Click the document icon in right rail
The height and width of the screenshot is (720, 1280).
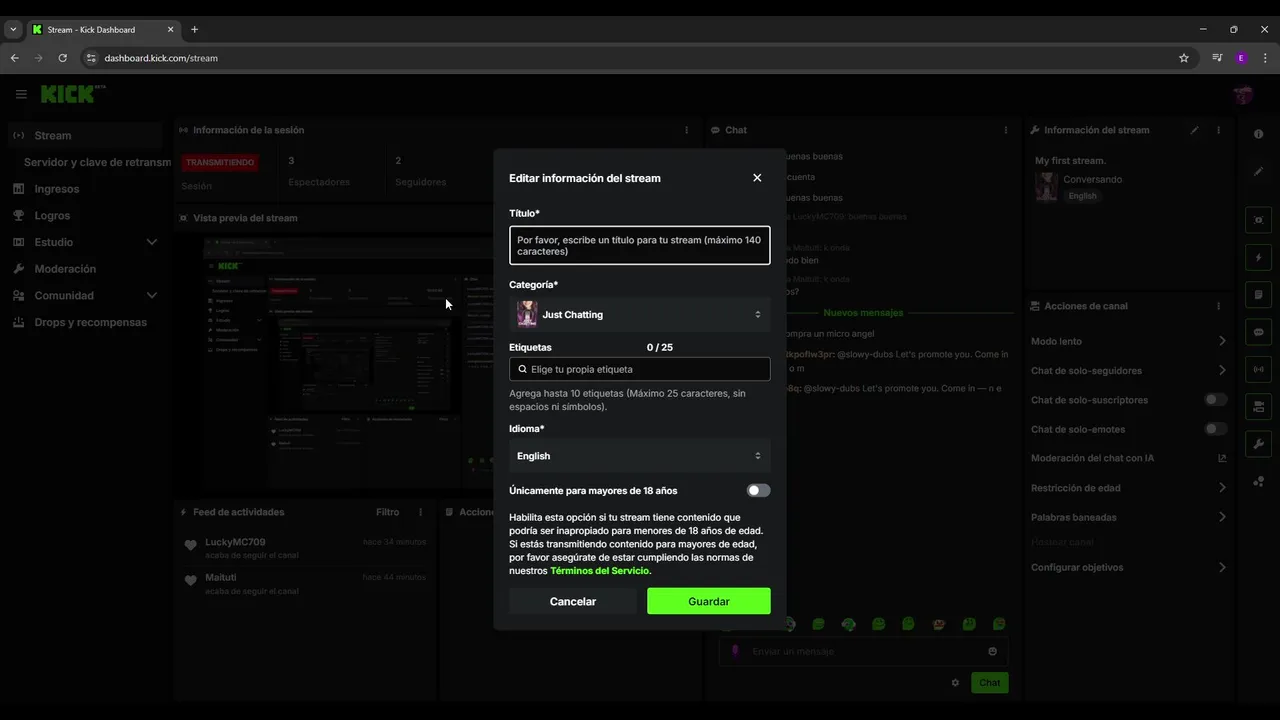click(x=1259, y=295)
